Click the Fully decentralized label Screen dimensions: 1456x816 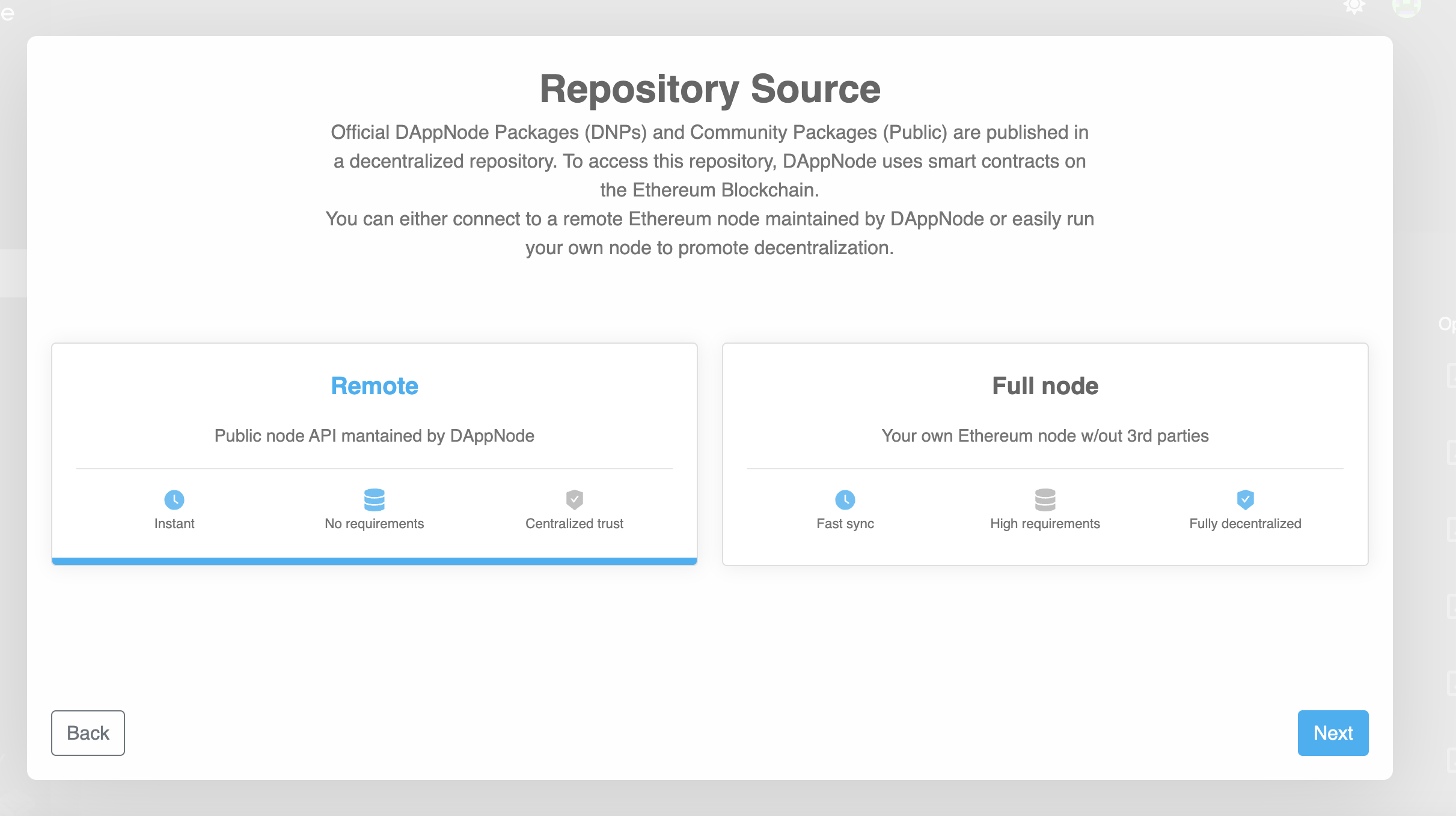[x=1245, y=523]
